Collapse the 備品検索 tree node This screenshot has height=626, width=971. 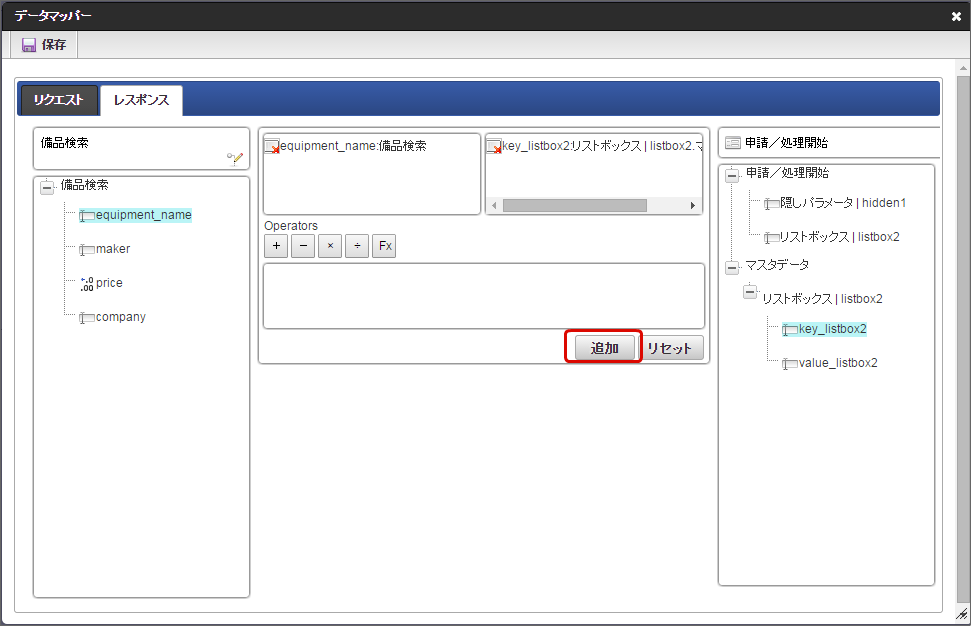tap(47, 187)
